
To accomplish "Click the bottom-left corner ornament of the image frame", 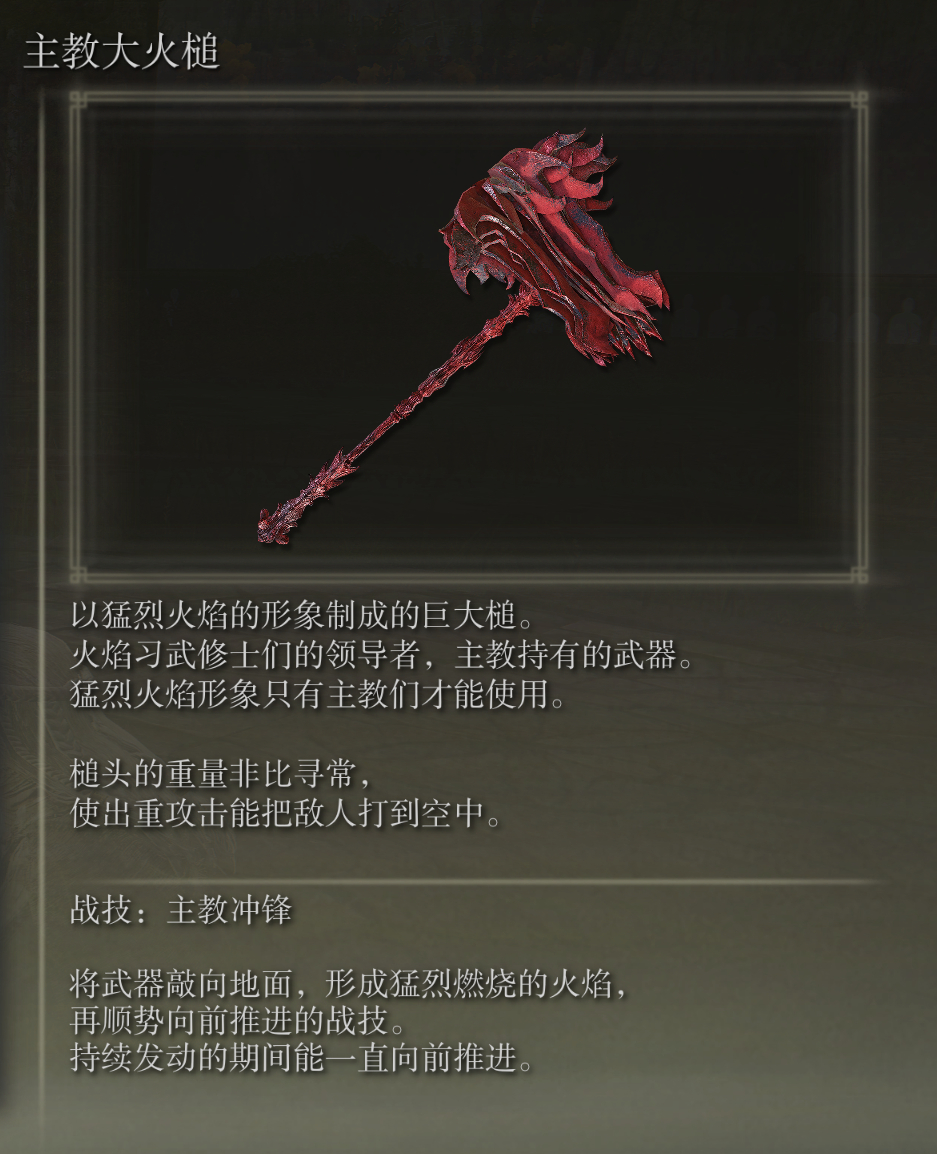I will pos(78,575).
